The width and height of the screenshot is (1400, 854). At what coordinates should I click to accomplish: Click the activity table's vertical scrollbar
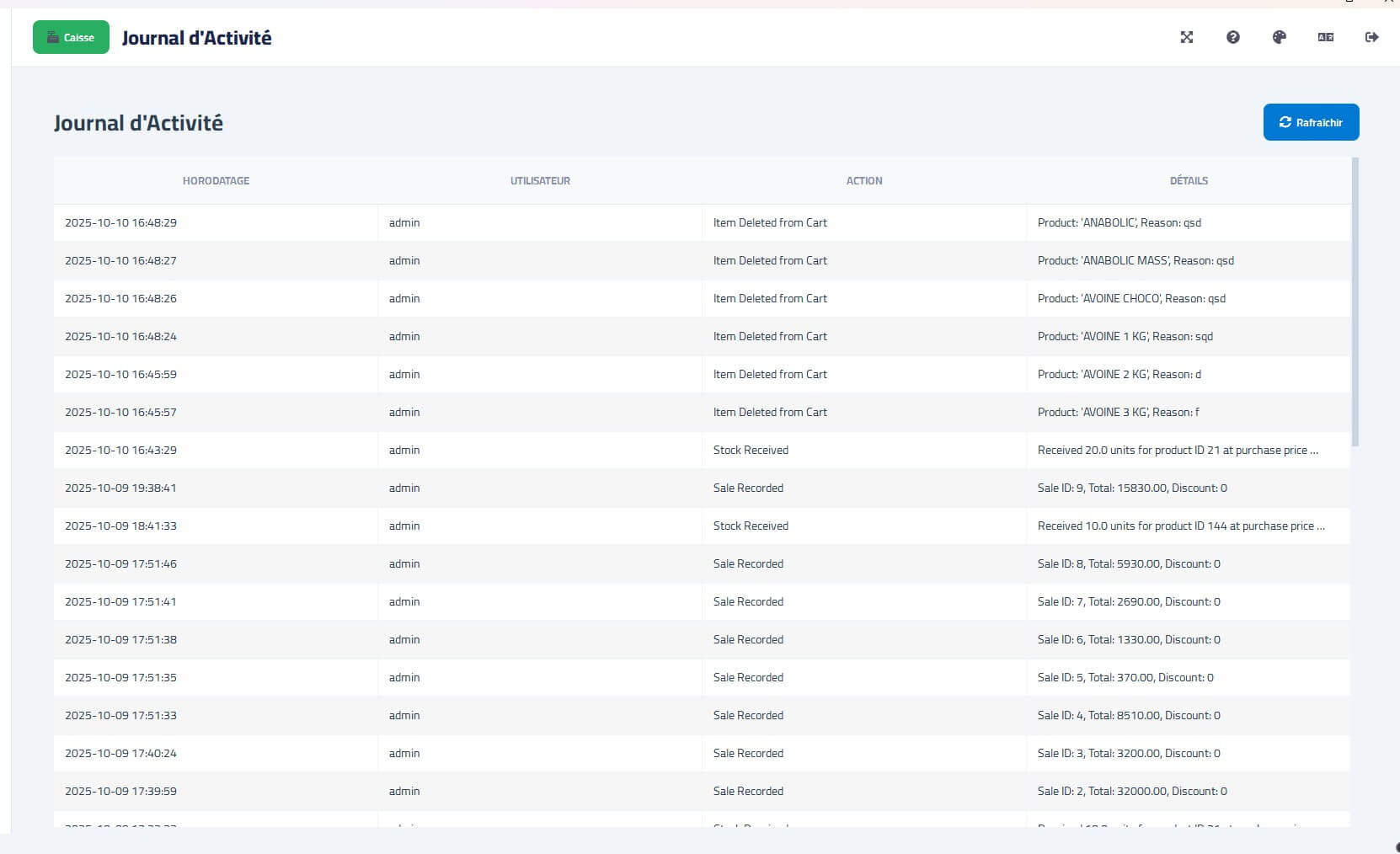pyautogui.click(x=1355, y=303)
